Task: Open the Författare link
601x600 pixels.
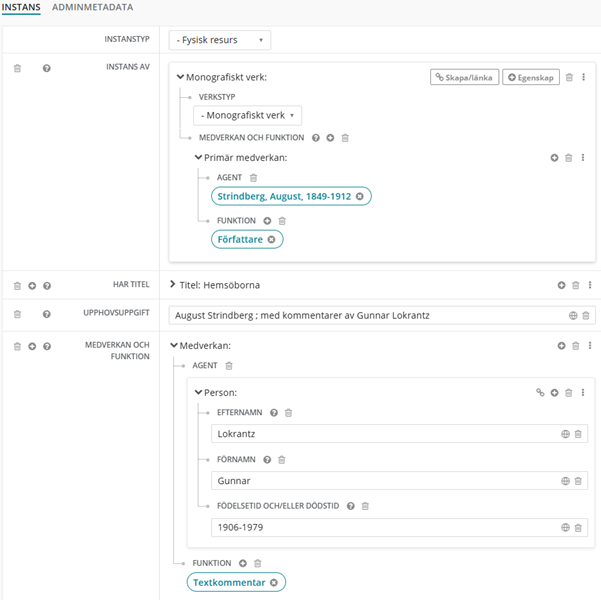Action: [x=240, y=239]
